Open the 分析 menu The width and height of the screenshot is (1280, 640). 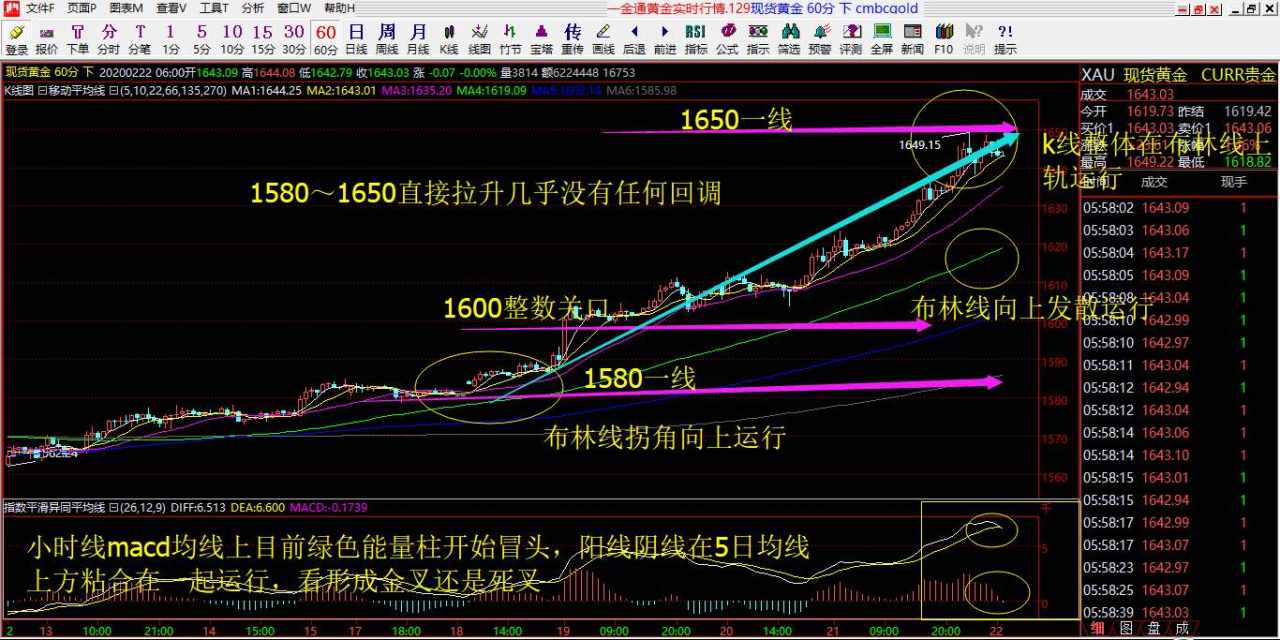pos(253,8)
